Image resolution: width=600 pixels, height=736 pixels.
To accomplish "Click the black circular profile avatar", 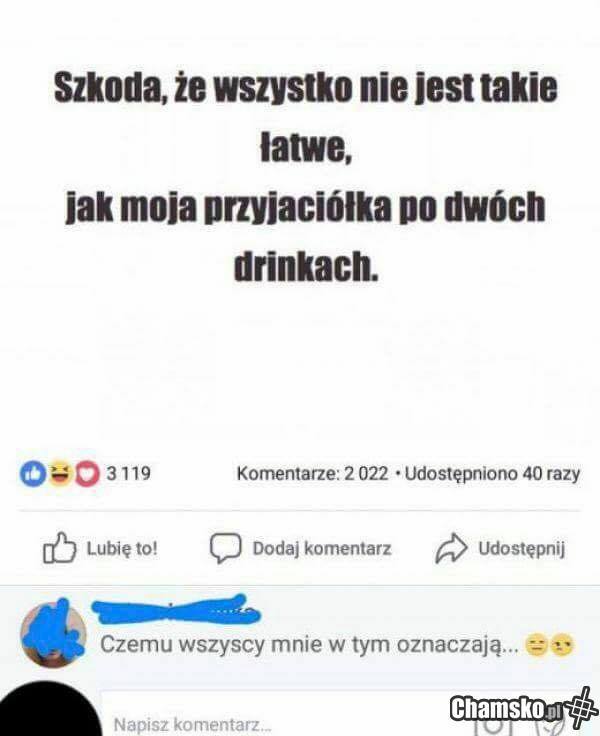I will coord(51,711).
